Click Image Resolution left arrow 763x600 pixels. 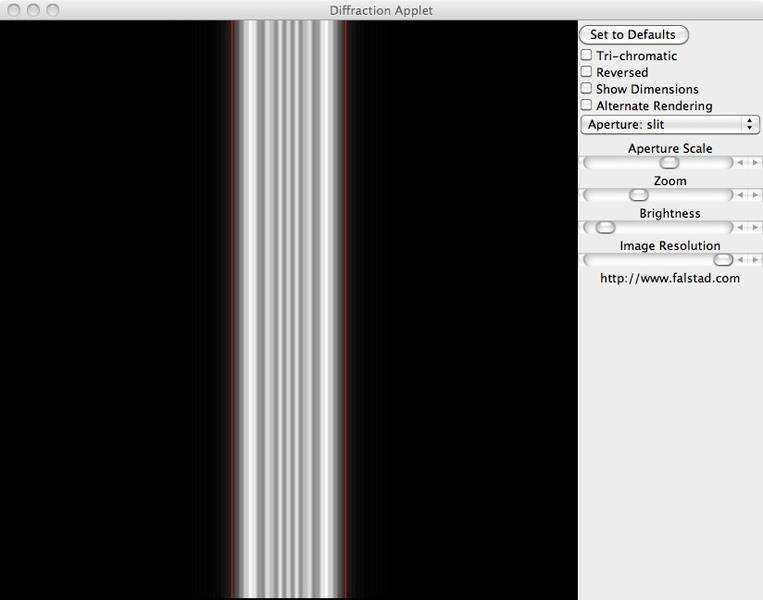coord(740,260)
